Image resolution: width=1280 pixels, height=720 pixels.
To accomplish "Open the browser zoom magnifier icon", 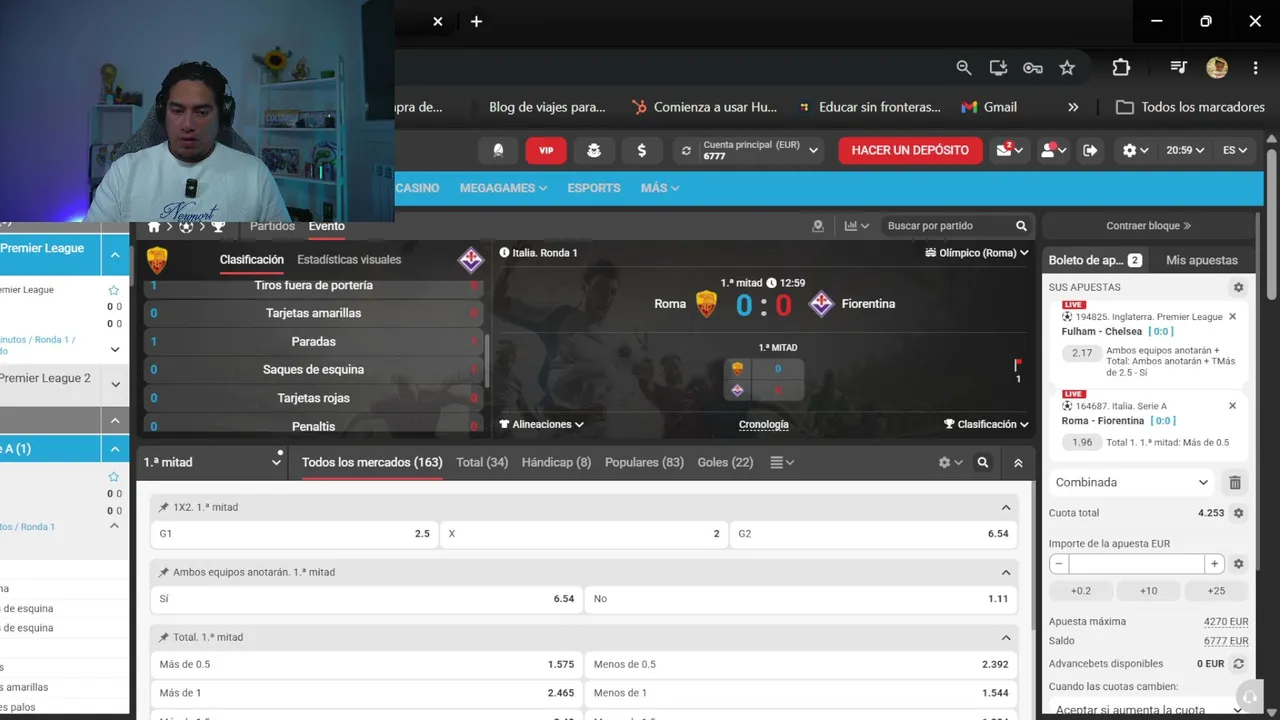I will 964,68.
